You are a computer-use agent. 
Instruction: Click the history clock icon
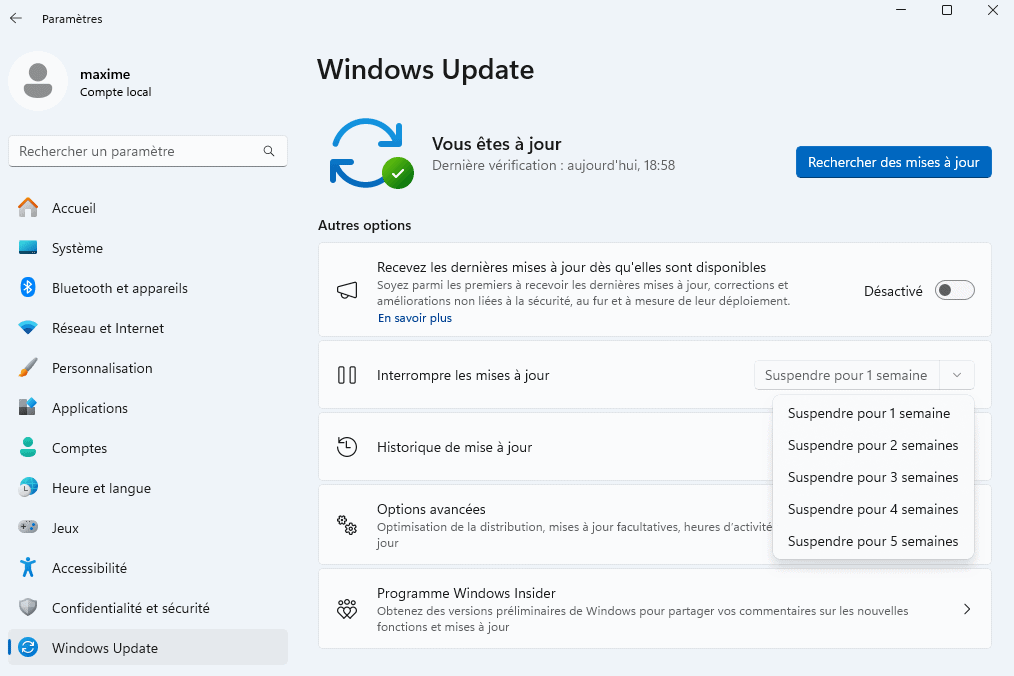[x=347, y=447]
